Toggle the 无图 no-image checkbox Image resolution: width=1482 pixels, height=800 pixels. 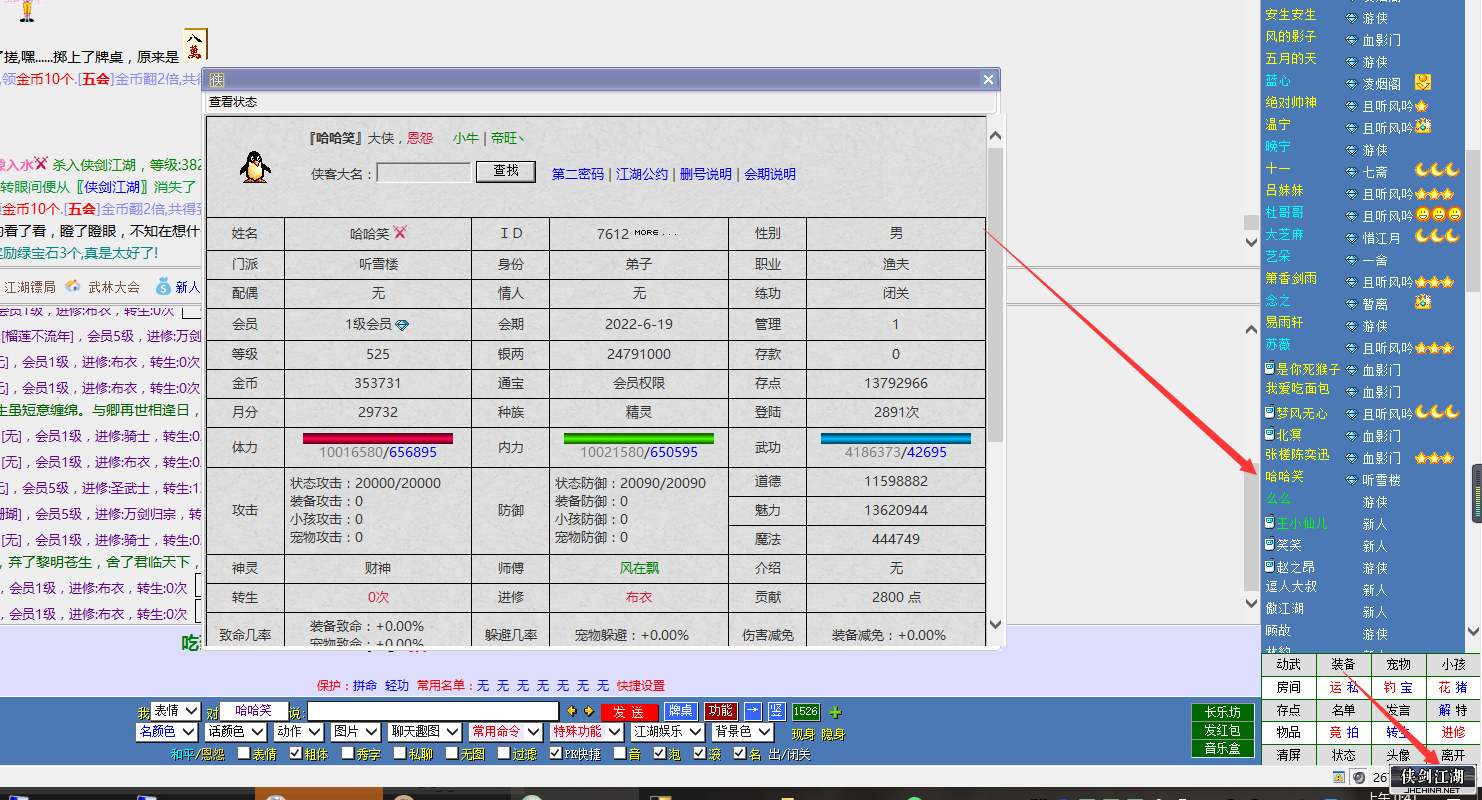[452, 754]
